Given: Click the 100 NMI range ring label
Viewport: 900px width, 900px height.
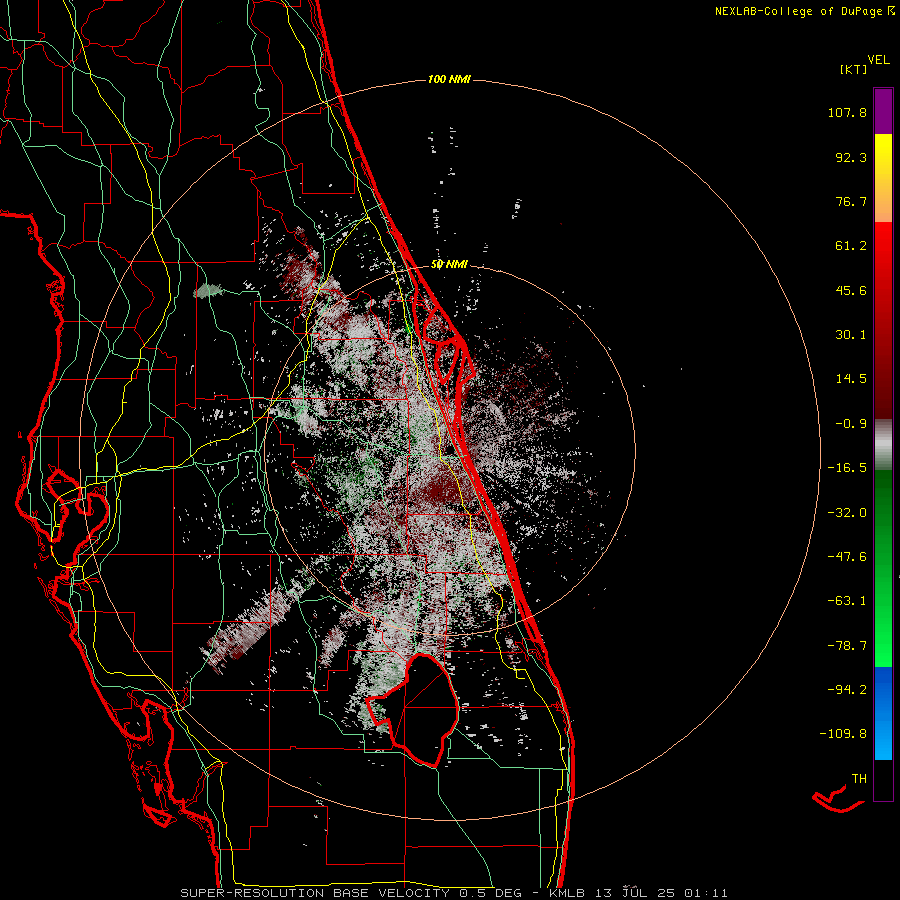Looking at the screenshot, I should click(x=449, y=79).
